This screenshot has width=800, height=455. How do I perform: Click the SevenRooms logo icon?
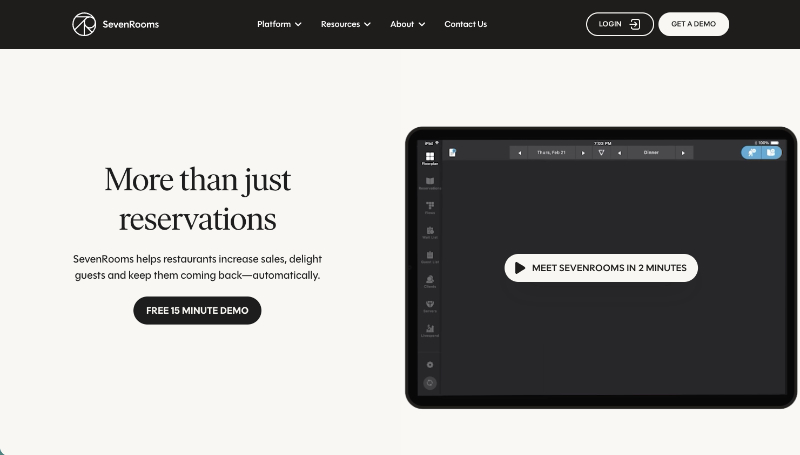[x=84, y=24]
